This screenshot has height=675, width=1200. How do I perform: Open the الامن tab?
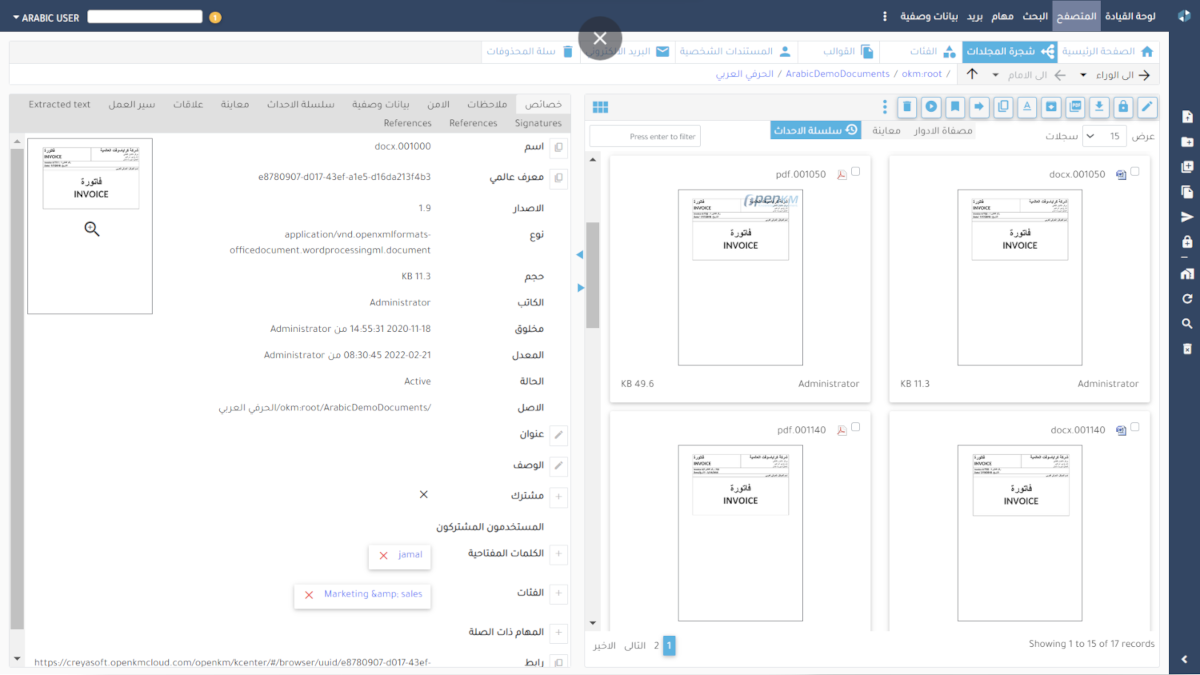click(x=438, y=105)
